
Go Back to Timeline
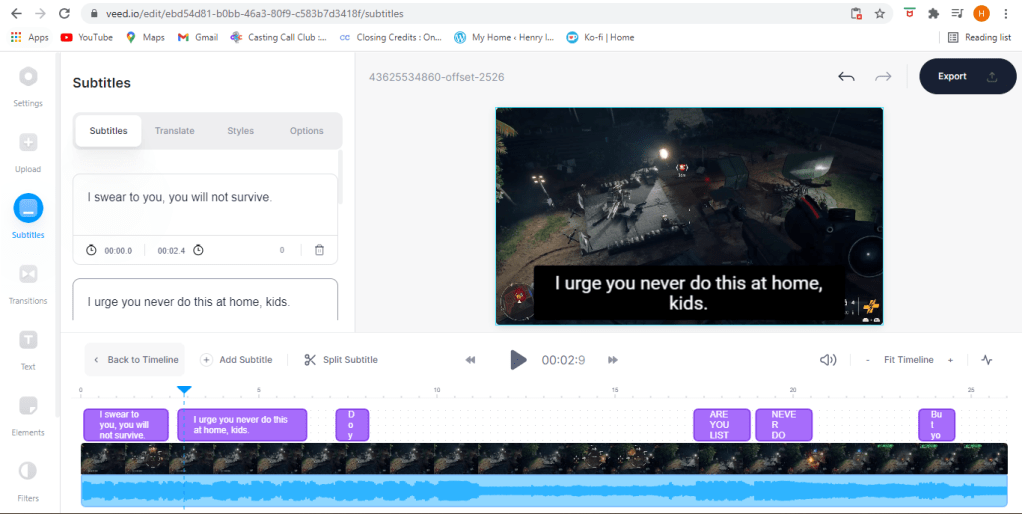pyautogui.click(x=135, y=360)
